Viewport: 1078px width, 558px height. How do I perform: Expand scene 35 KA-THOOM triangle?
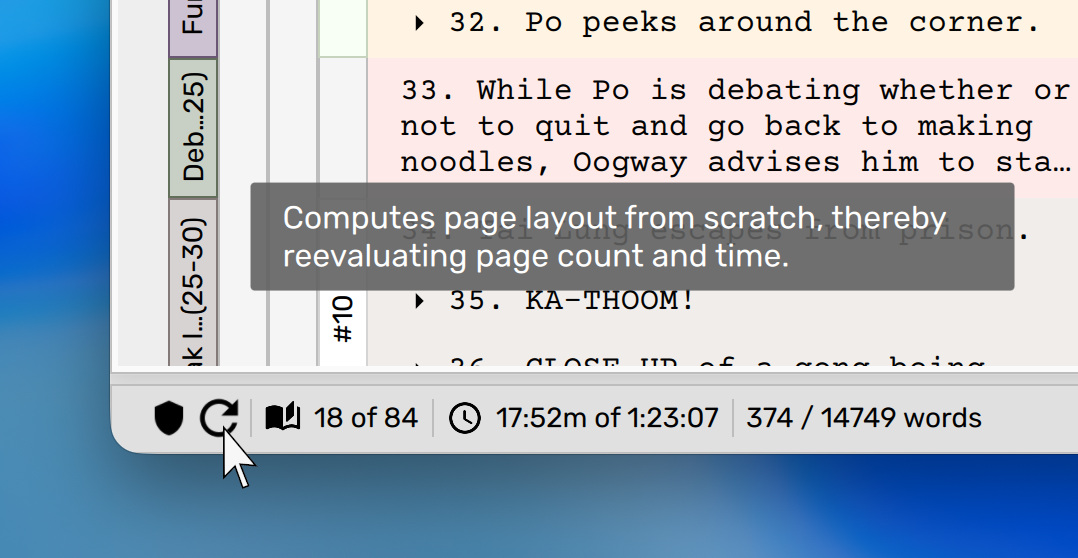(x=420, y=300)
